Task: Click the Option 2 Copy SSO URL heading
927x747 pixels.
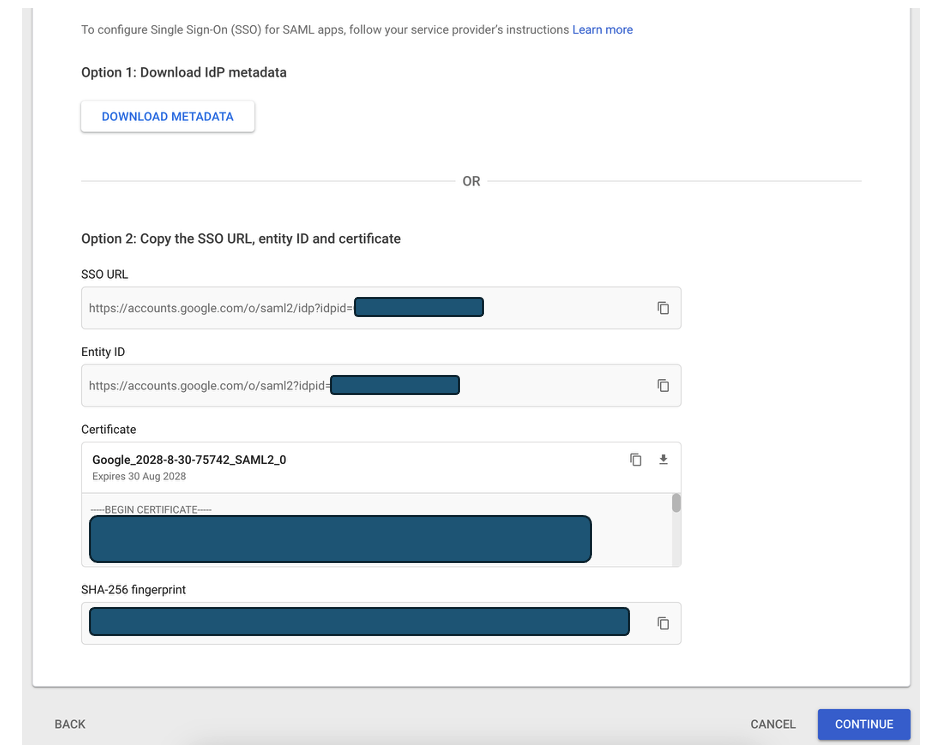Action: click(241, 239)
